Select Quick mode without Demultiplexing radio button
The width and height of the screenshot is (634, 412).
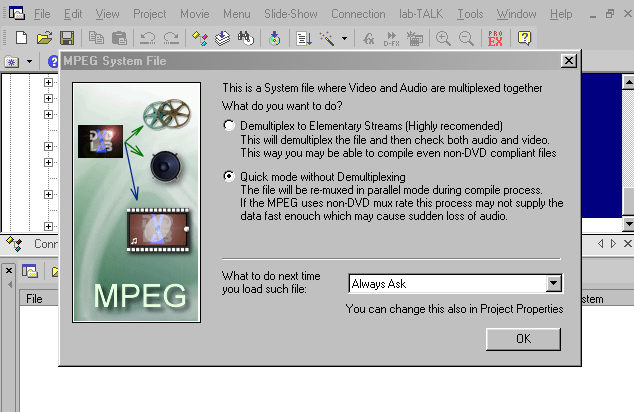click(x=229, y=176)
